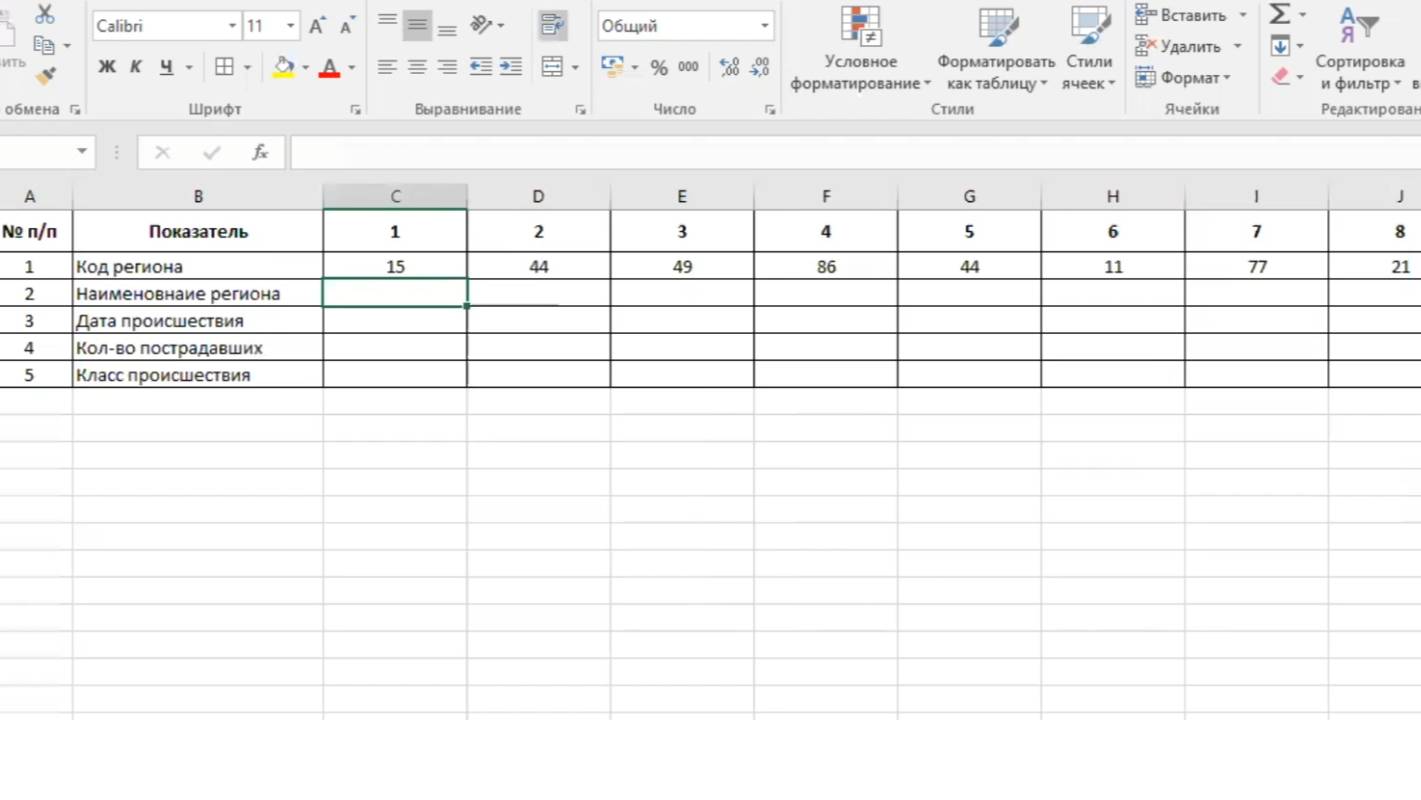This screenshot has width=1421, height=800.
Task: Expand the Удалить dropdown arrow
Action: click(x=1237, y=46)
